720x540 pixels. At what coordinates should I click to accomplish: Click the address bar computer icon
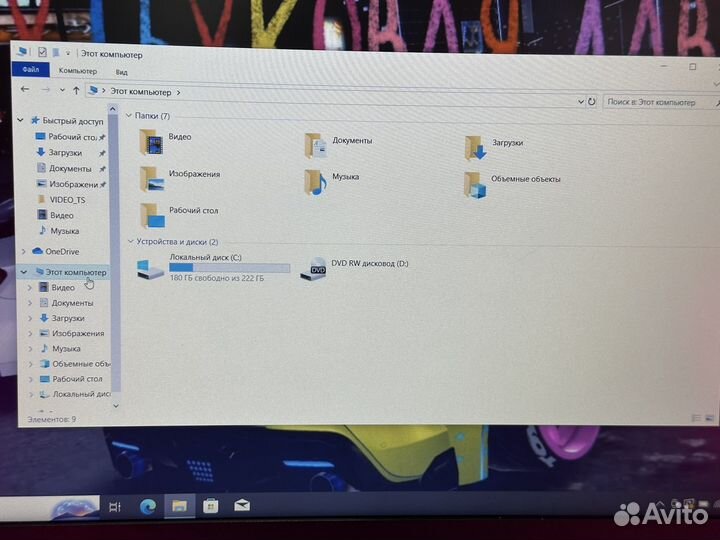tap(93, 90)
